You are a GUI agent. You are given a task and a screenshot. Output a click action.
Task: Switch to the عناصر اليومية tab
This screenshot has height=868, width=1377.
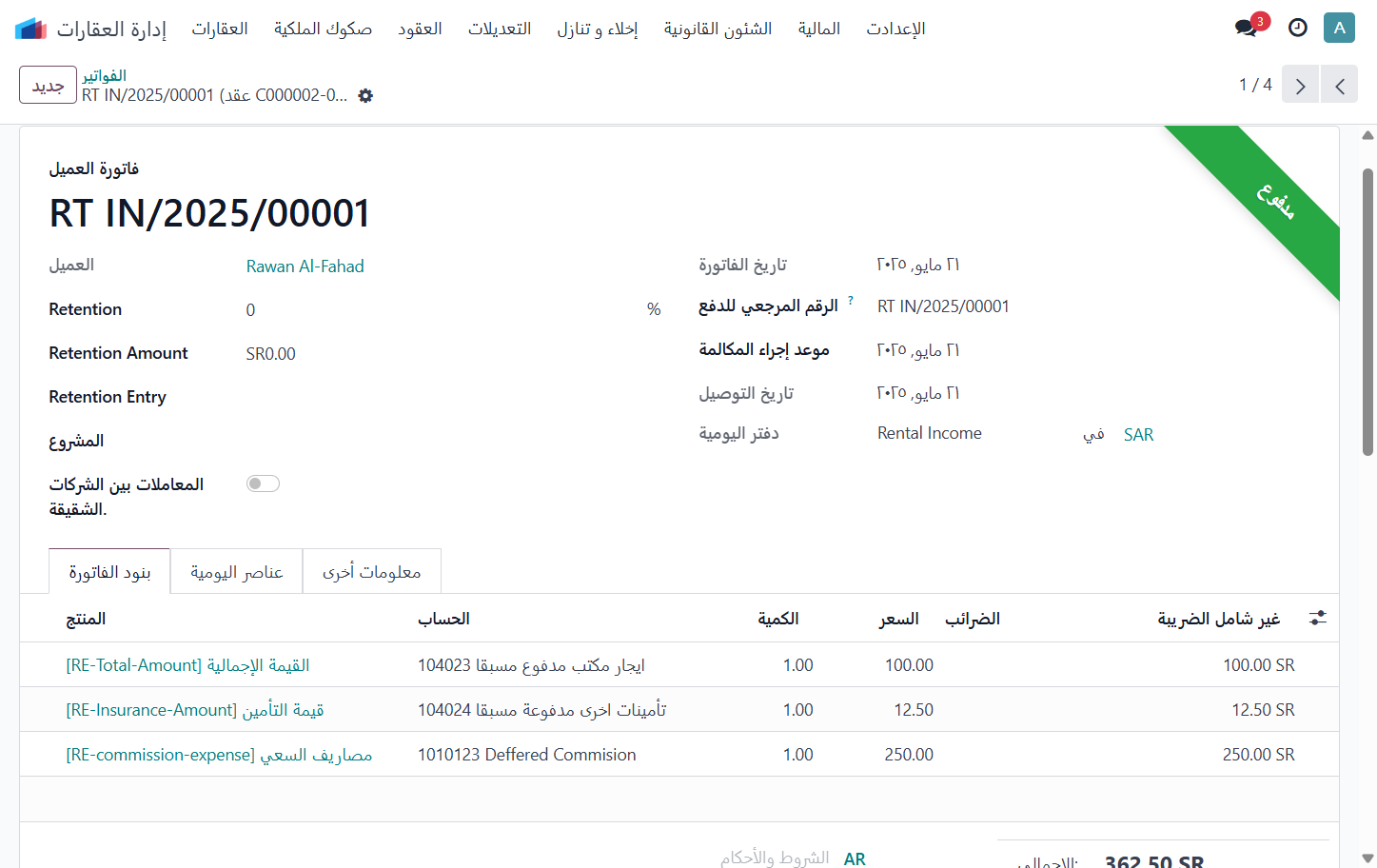tap(236, 571)
